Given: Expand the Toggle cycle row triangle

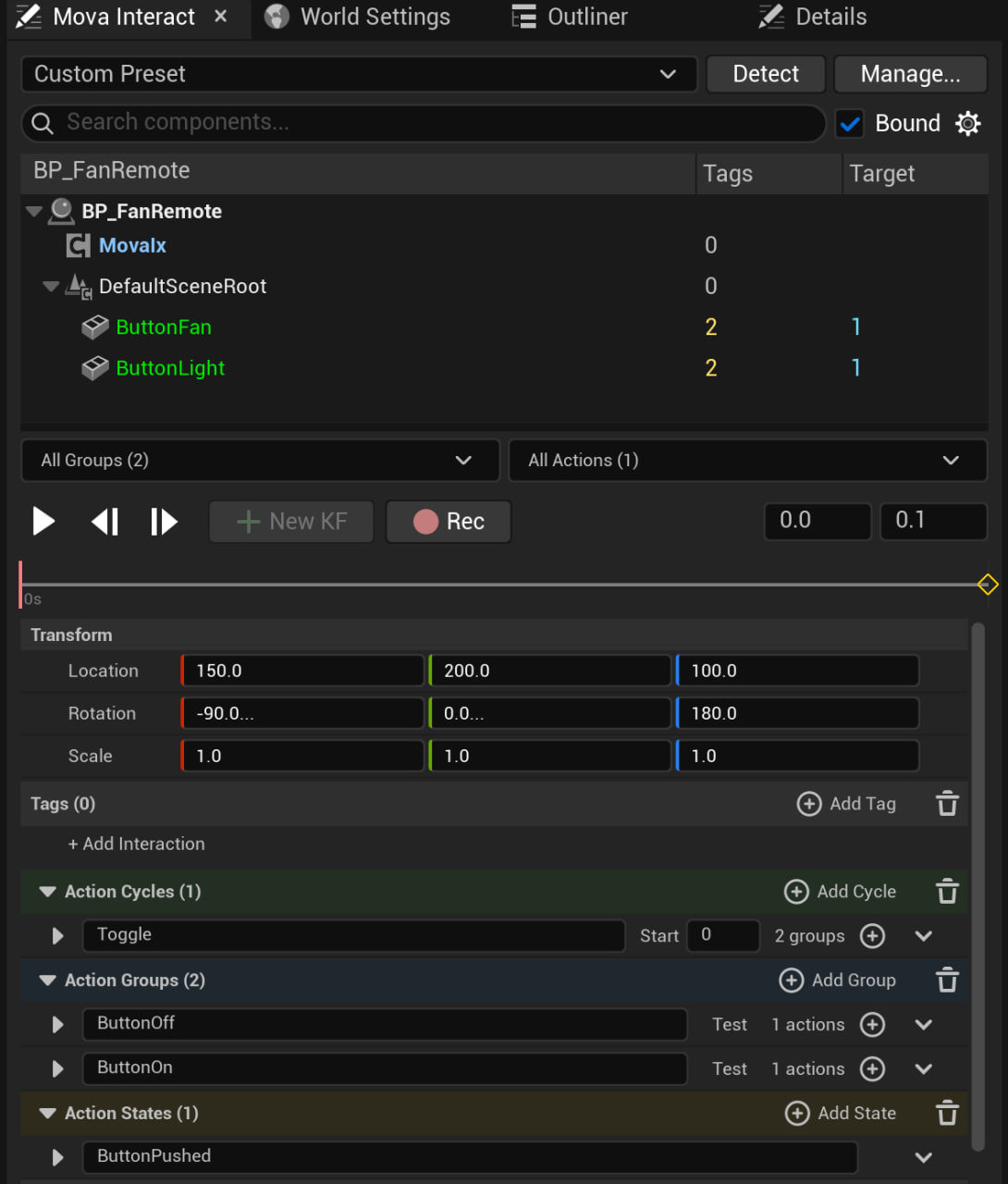Looking at the screenshot, I should tap(57, 935).
